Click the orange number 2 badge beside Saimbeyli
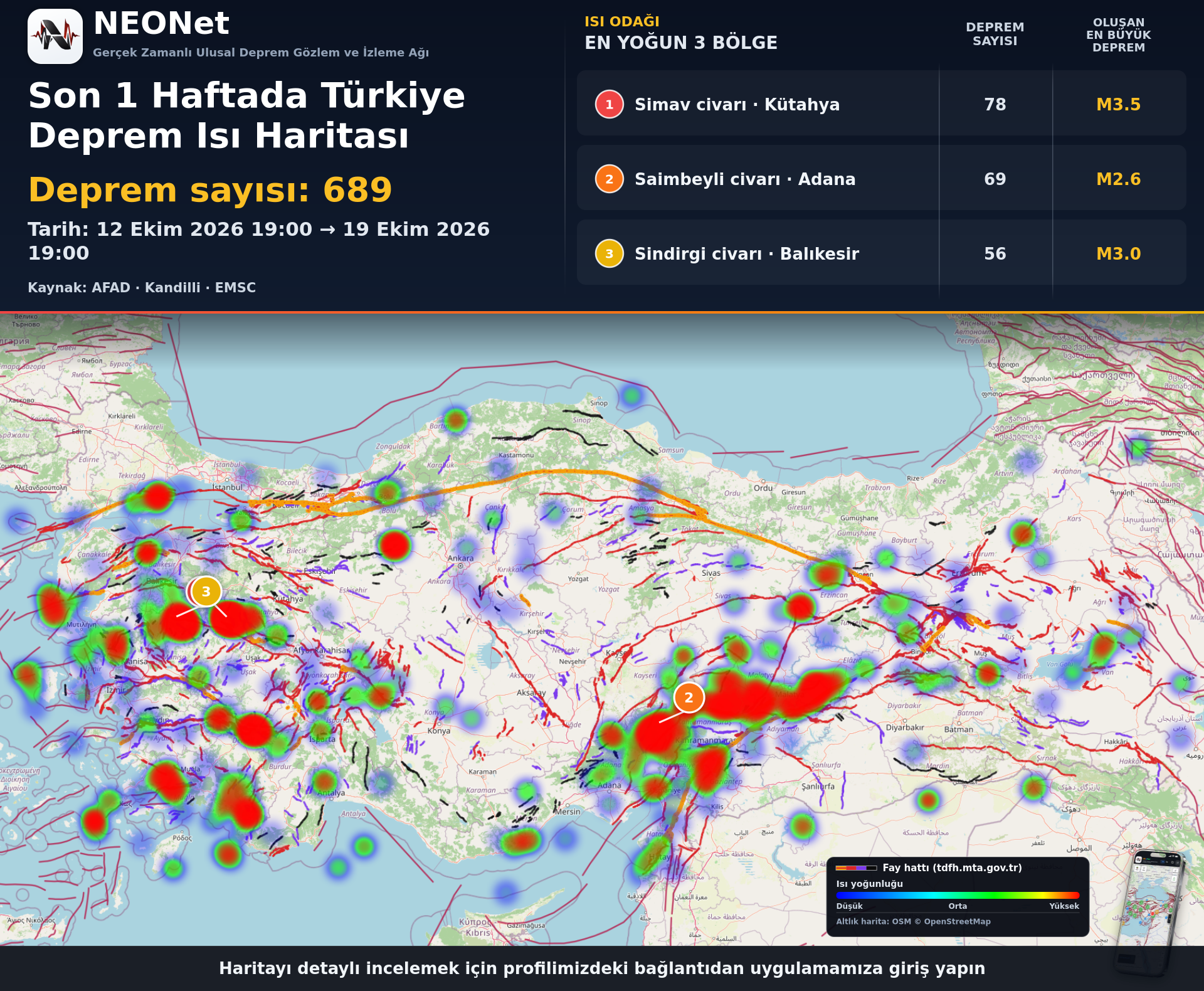 [609, 179]
